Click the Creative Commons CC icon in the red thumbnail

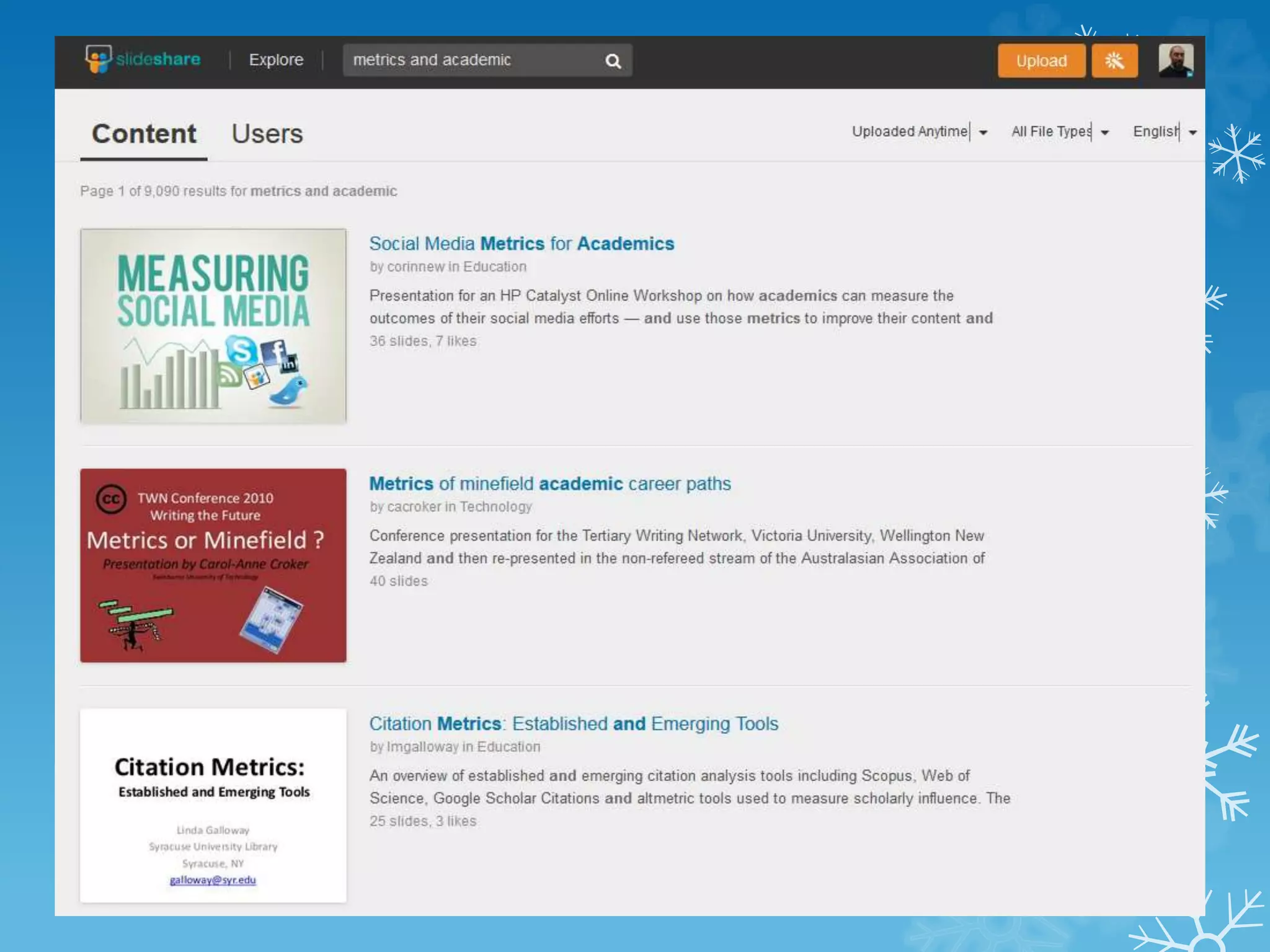(x=112, y=499)
